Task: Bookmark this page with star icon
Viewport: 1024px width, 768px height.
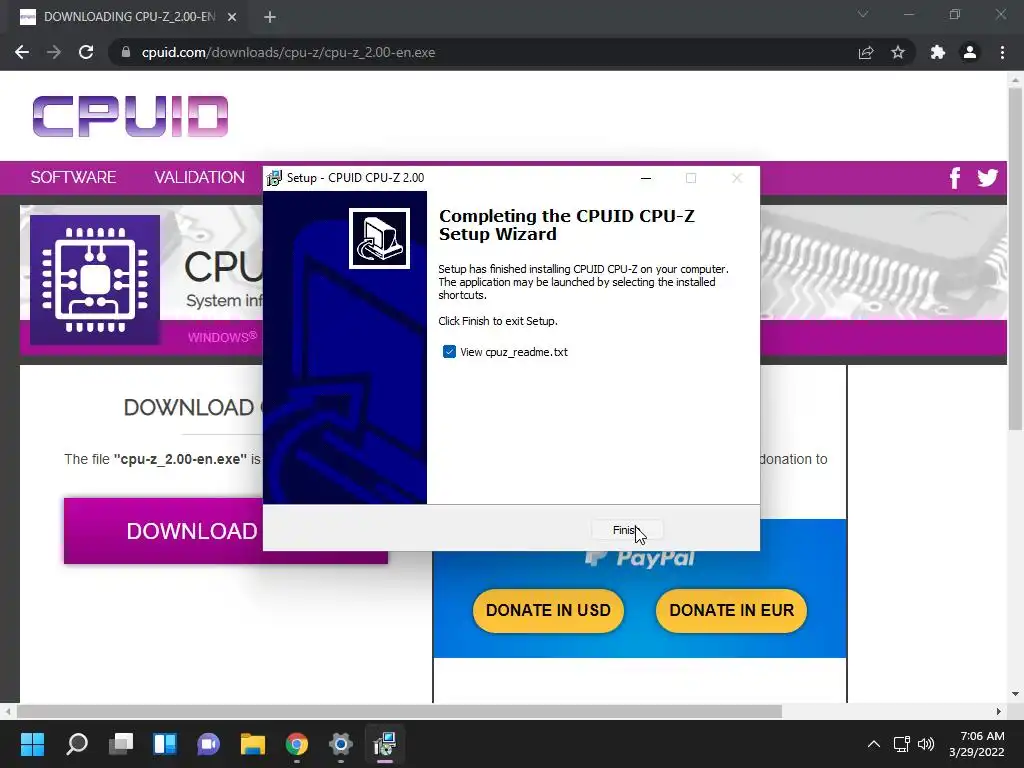Action: click(898, 52)
